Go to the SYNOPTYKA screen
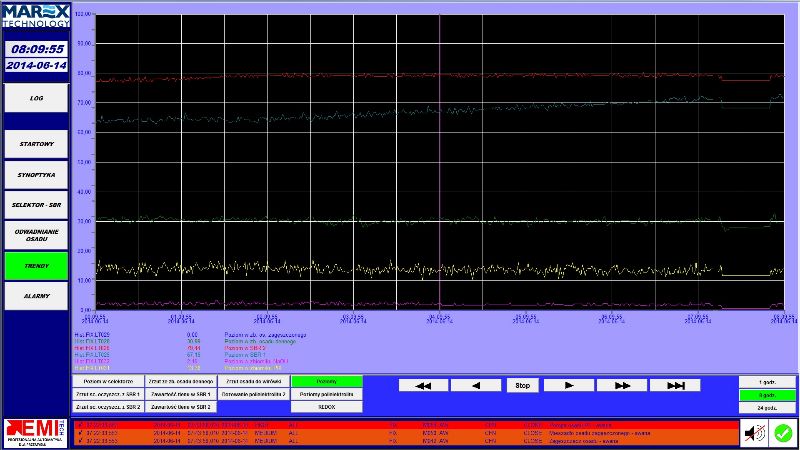This screenshot has width=800, height=450. (36, 174)
